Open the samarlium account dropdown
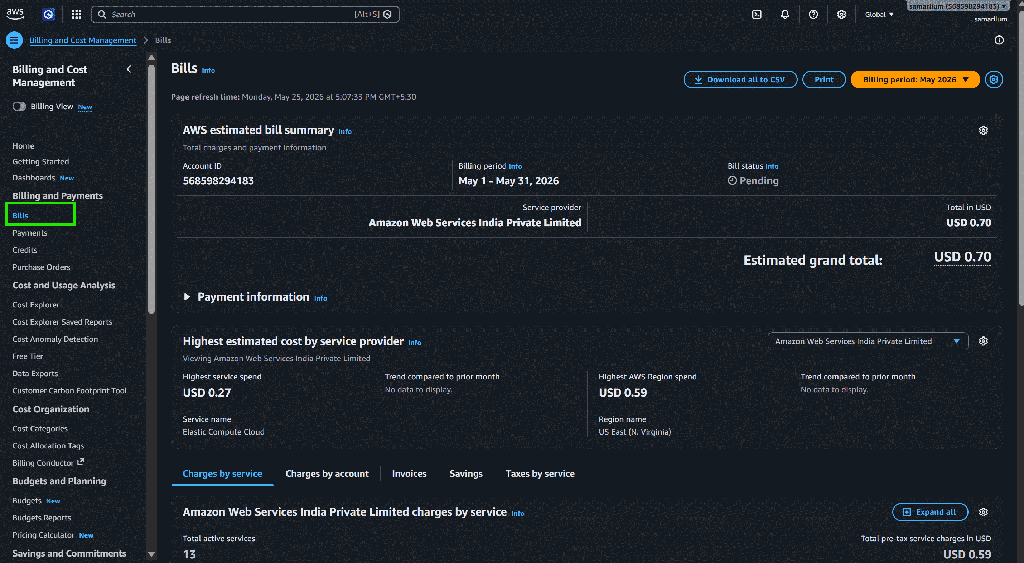Viewport: 1024px width, 563px height. click(957, 6)
